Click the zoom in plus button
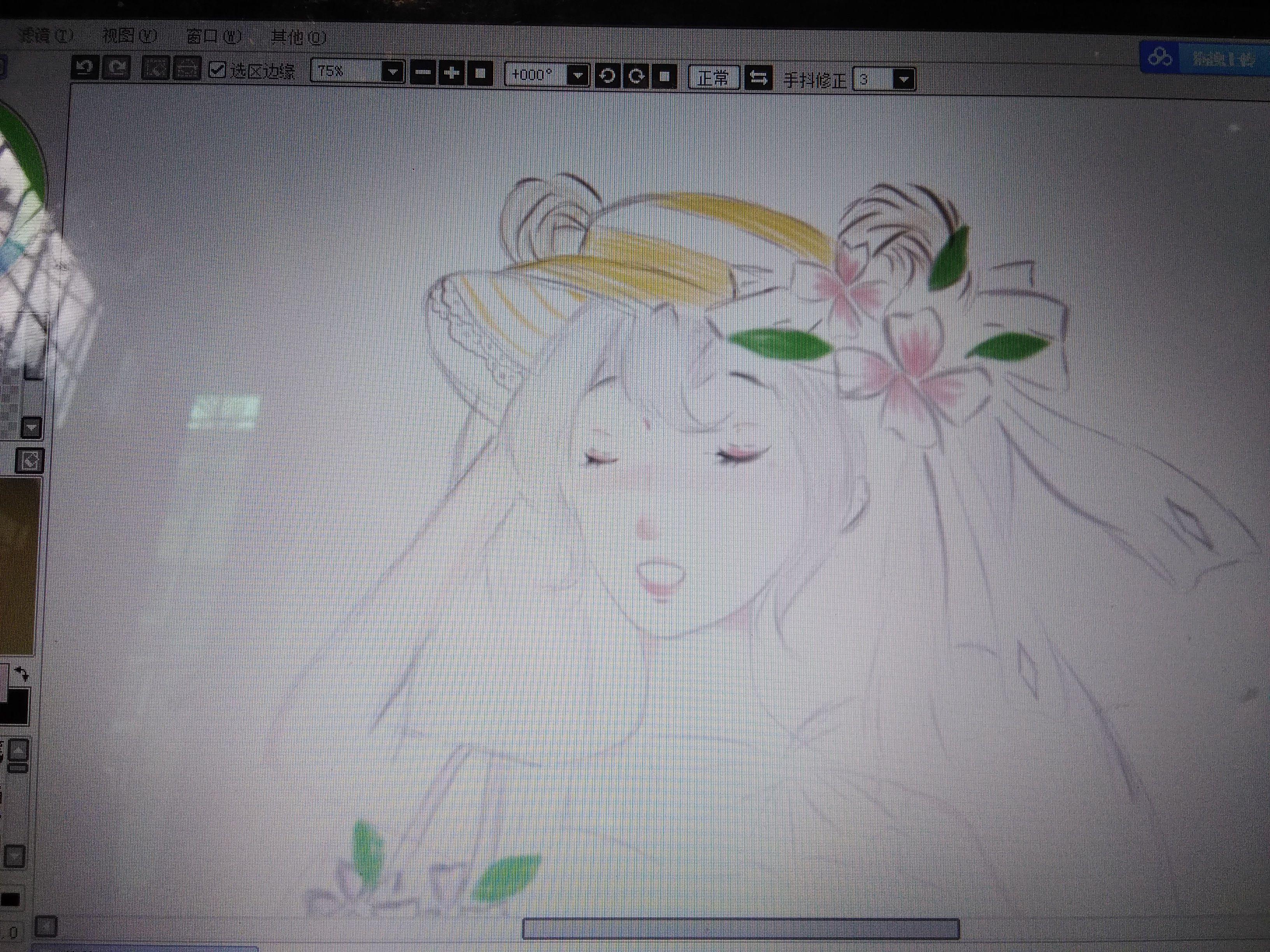This screenshot has width=1270, height=952. pos(451,73)
